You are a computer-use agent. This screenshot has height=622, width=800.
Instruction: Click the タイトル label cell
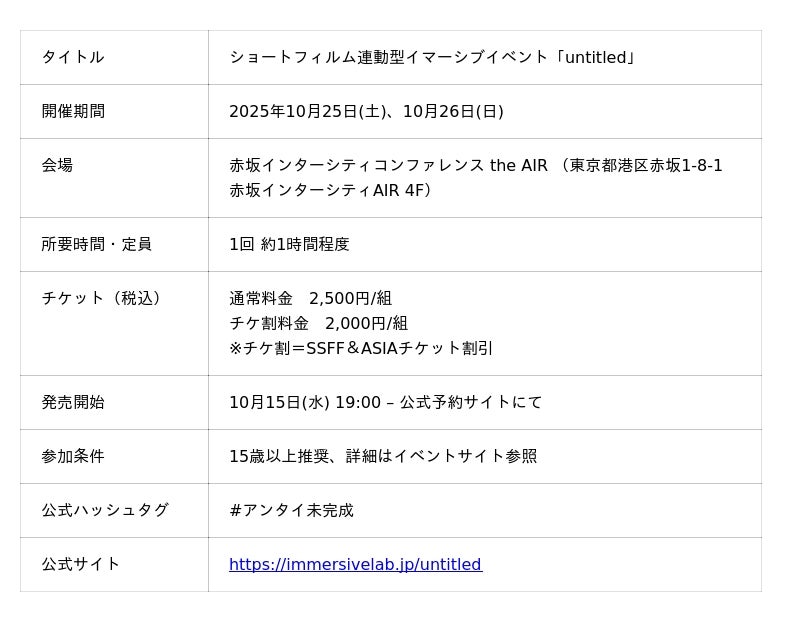tap(72, 57)
